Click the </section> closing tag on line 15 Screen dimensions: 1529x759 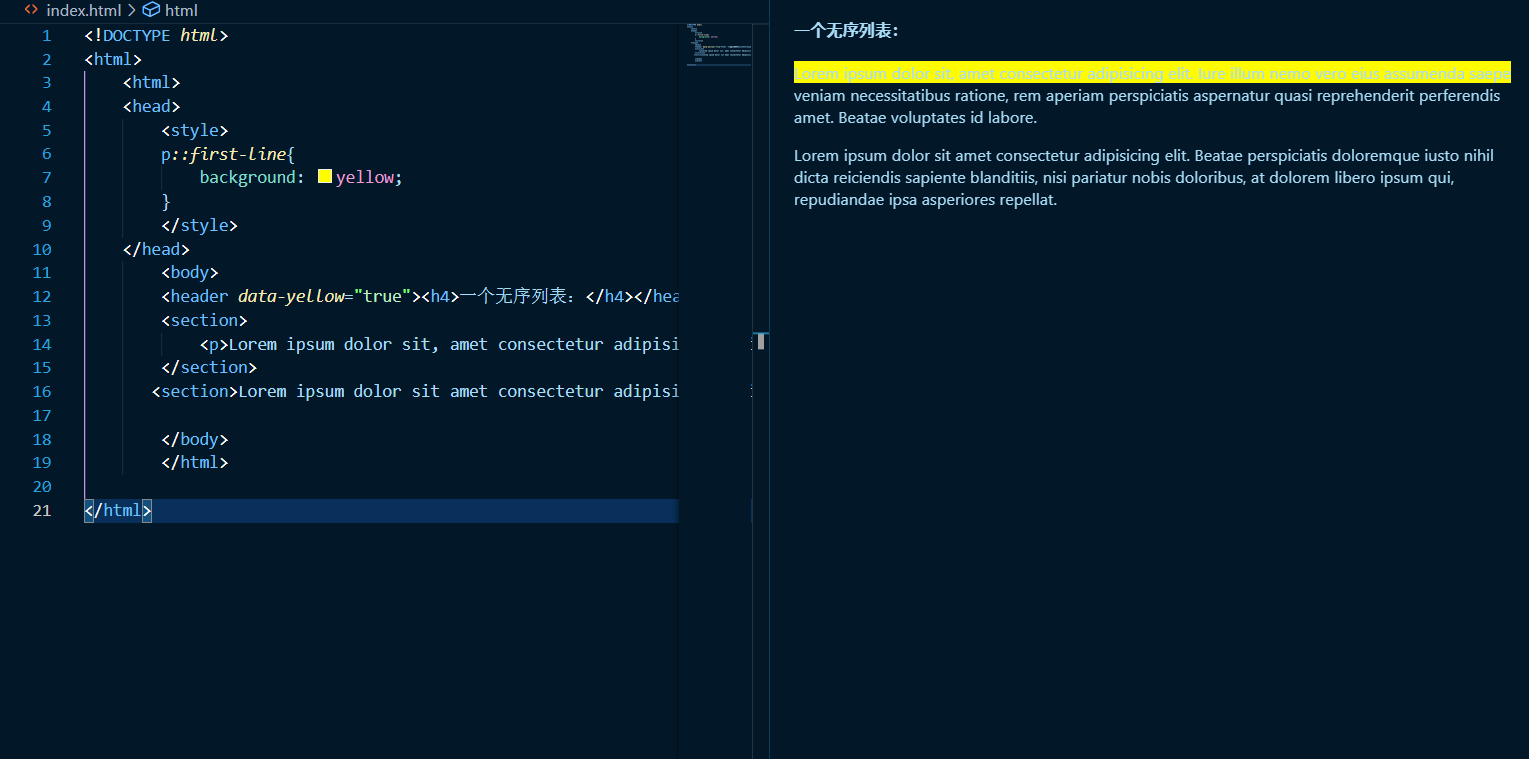click(x=209, y=368)
